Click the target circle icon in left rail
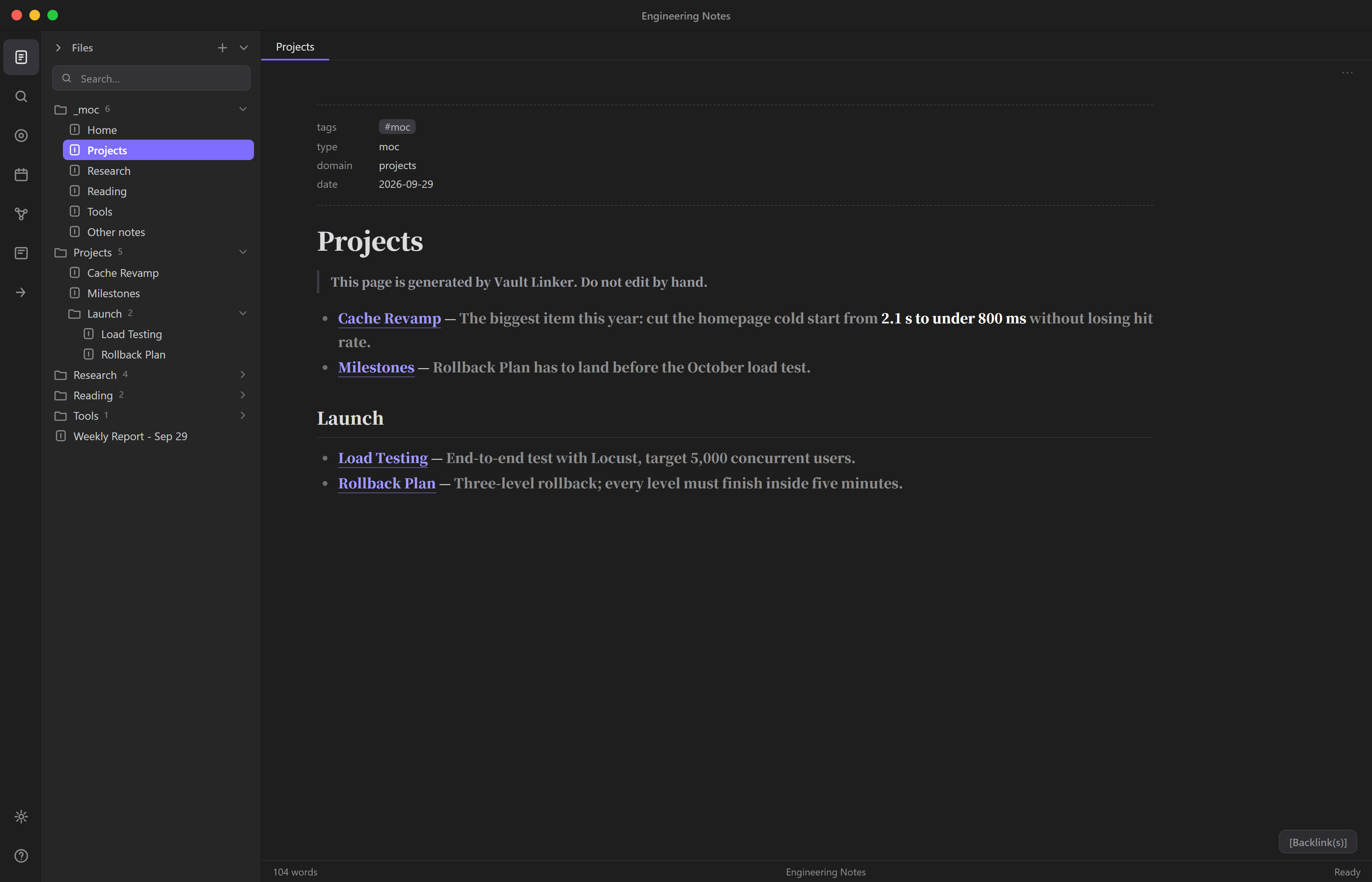Screen dimensions: 1372x882 21,136
